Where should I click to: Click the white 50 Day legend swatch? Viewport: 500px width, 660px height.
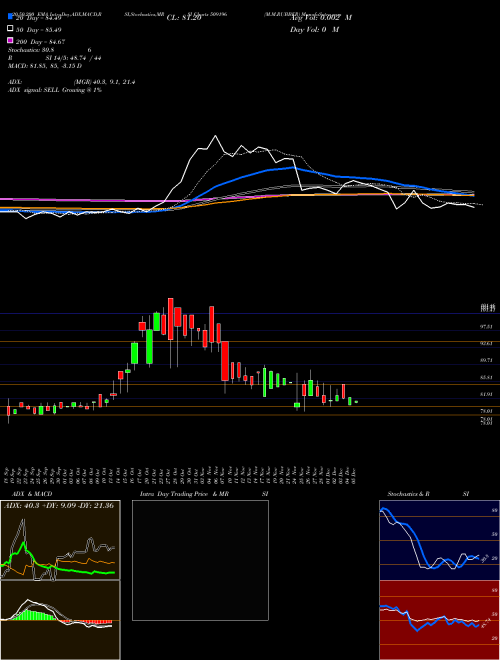point(10,29)
